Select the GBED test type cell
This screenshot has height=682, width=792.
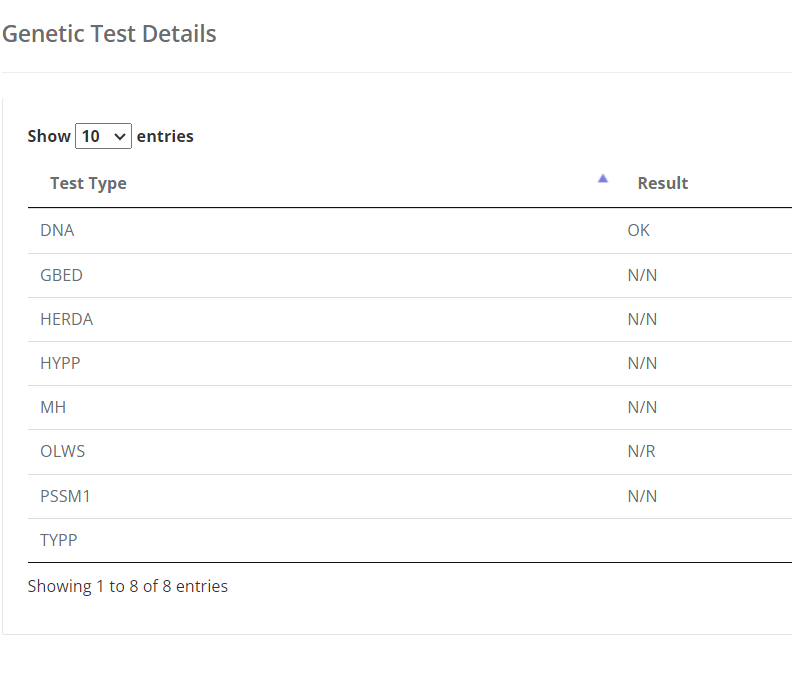(x=61, y=275)
